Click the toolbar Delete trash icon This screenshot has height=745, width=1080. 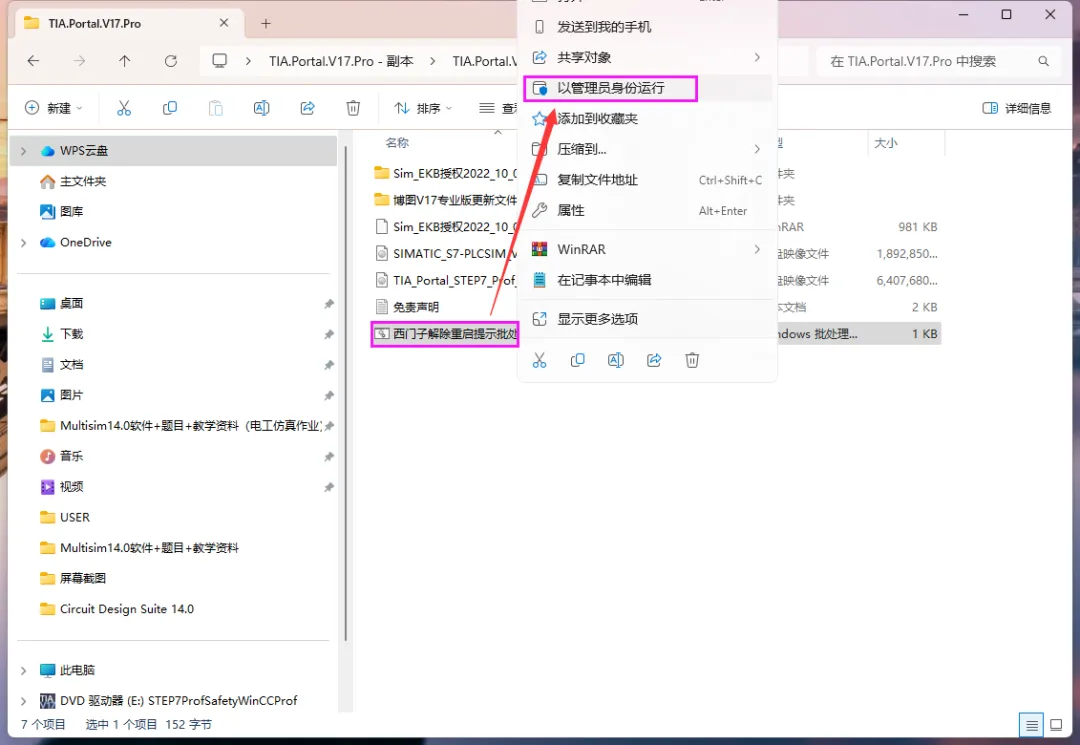(353, 108)
